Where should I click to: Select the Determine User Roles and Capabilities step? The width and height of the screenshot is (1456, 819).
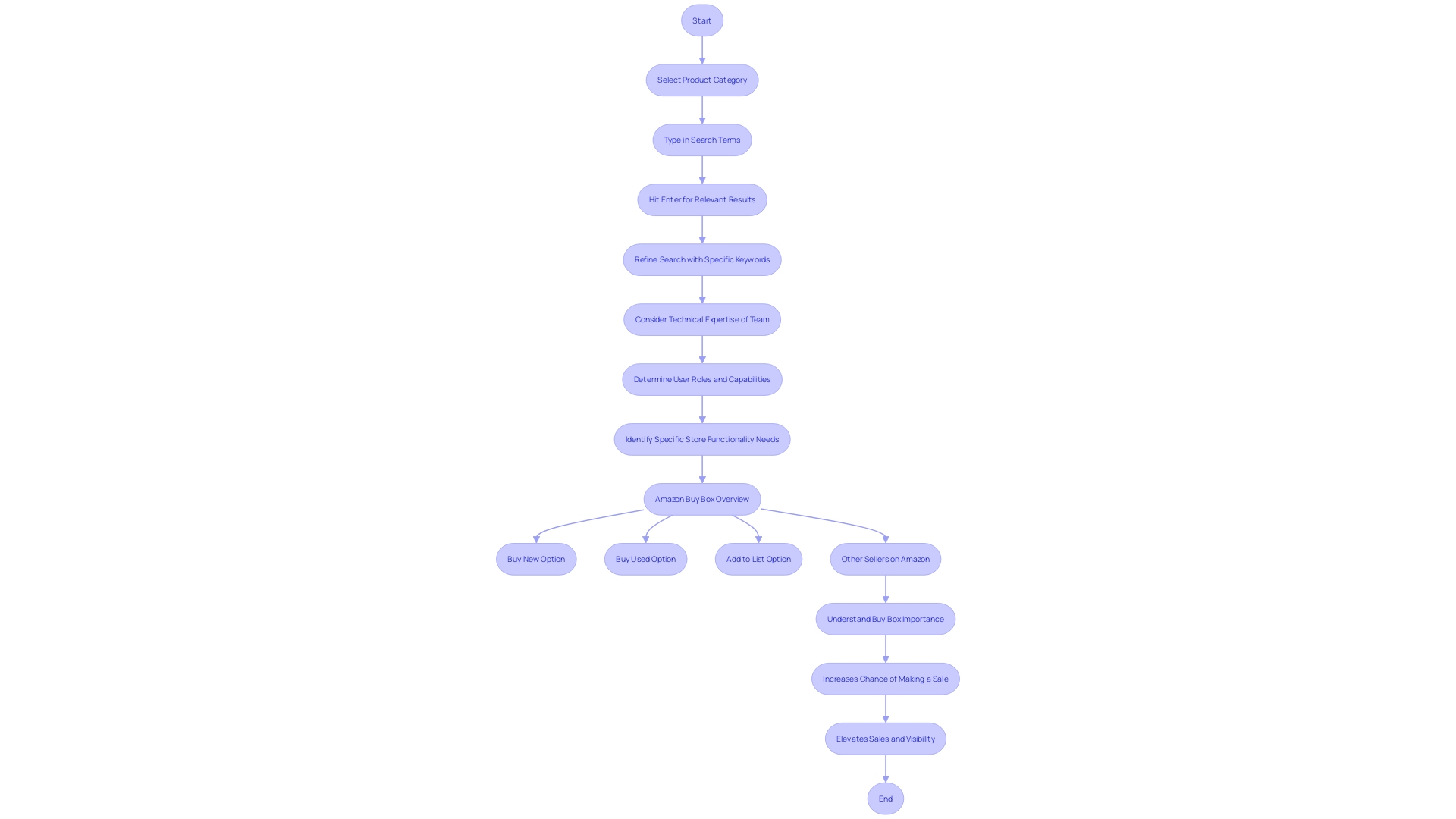[702, 379]
